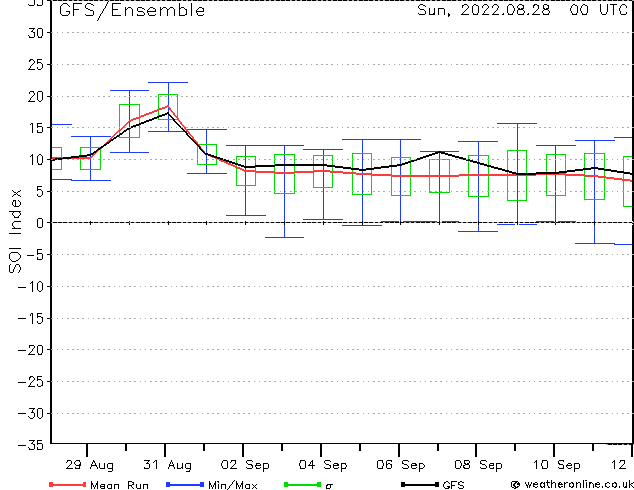Click the red mean peak at 31 Aug

pos(168,106)
